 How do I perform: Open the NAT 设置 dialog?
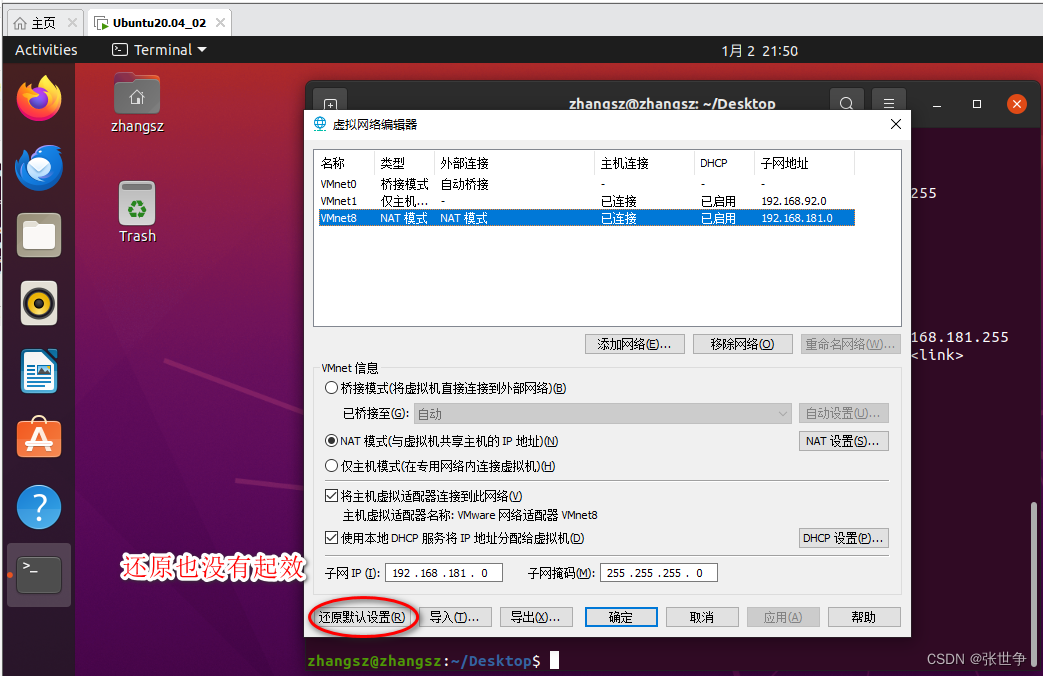pos(843,440)
